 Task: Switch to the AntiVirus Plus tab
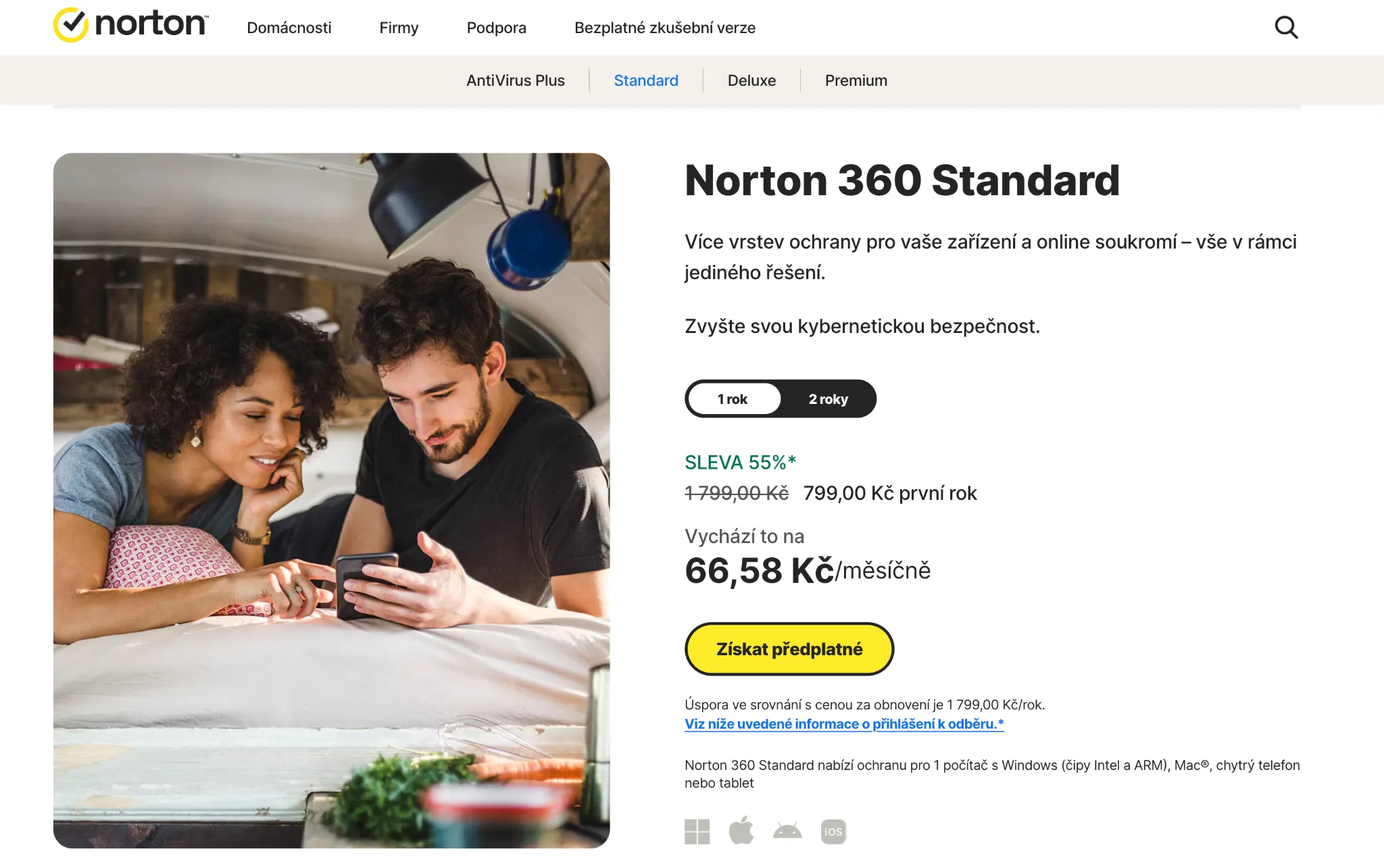click(x=516, y=80)
